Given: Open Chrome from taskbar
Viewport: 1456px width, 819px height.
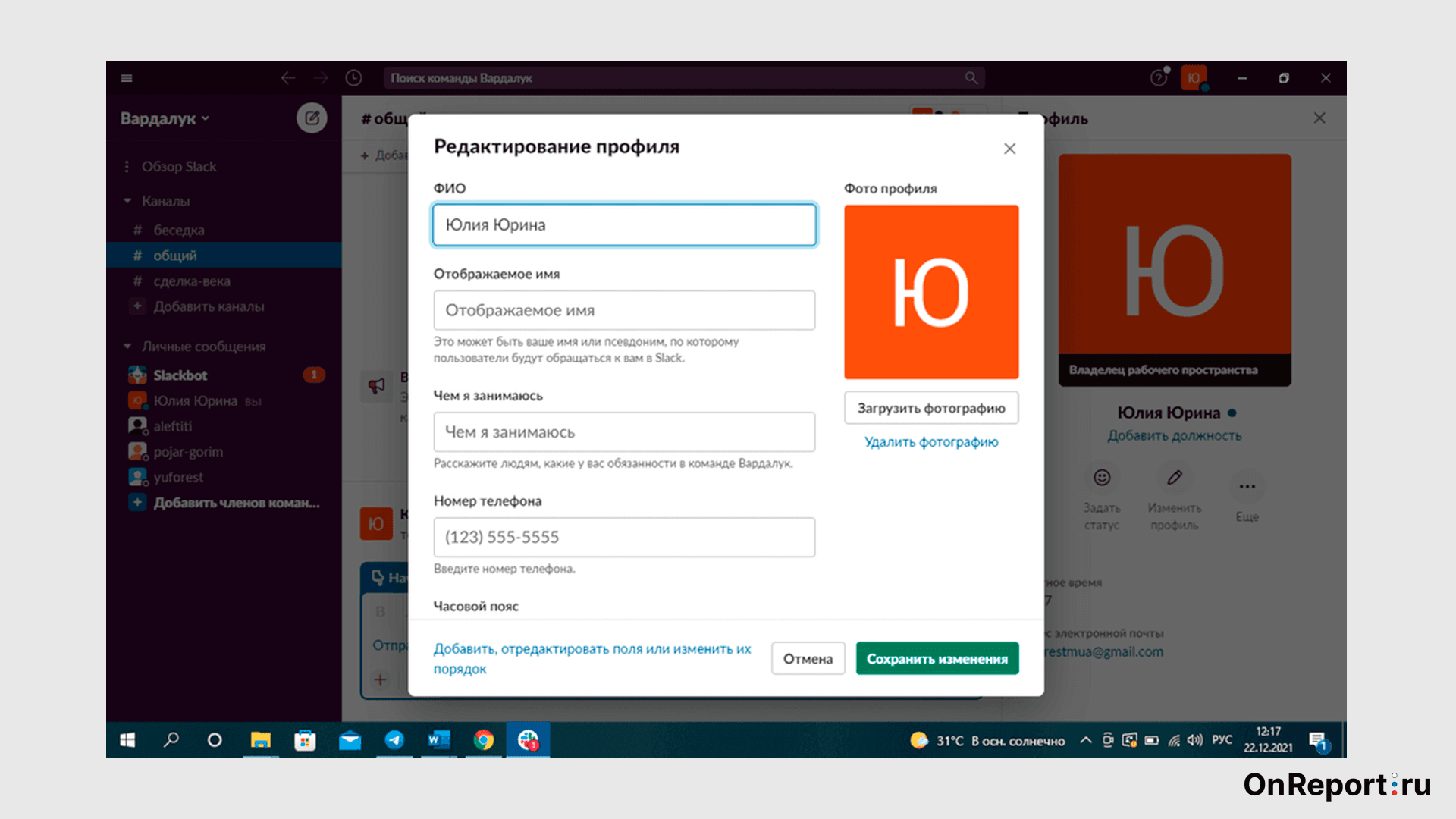Looking at the screenshot, I should tap(484, 739).
